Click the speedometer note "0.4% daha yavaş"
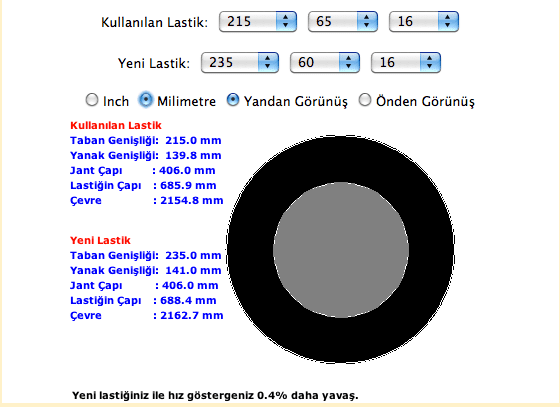Viewport: 560px width, 407px height. point(308,396)
